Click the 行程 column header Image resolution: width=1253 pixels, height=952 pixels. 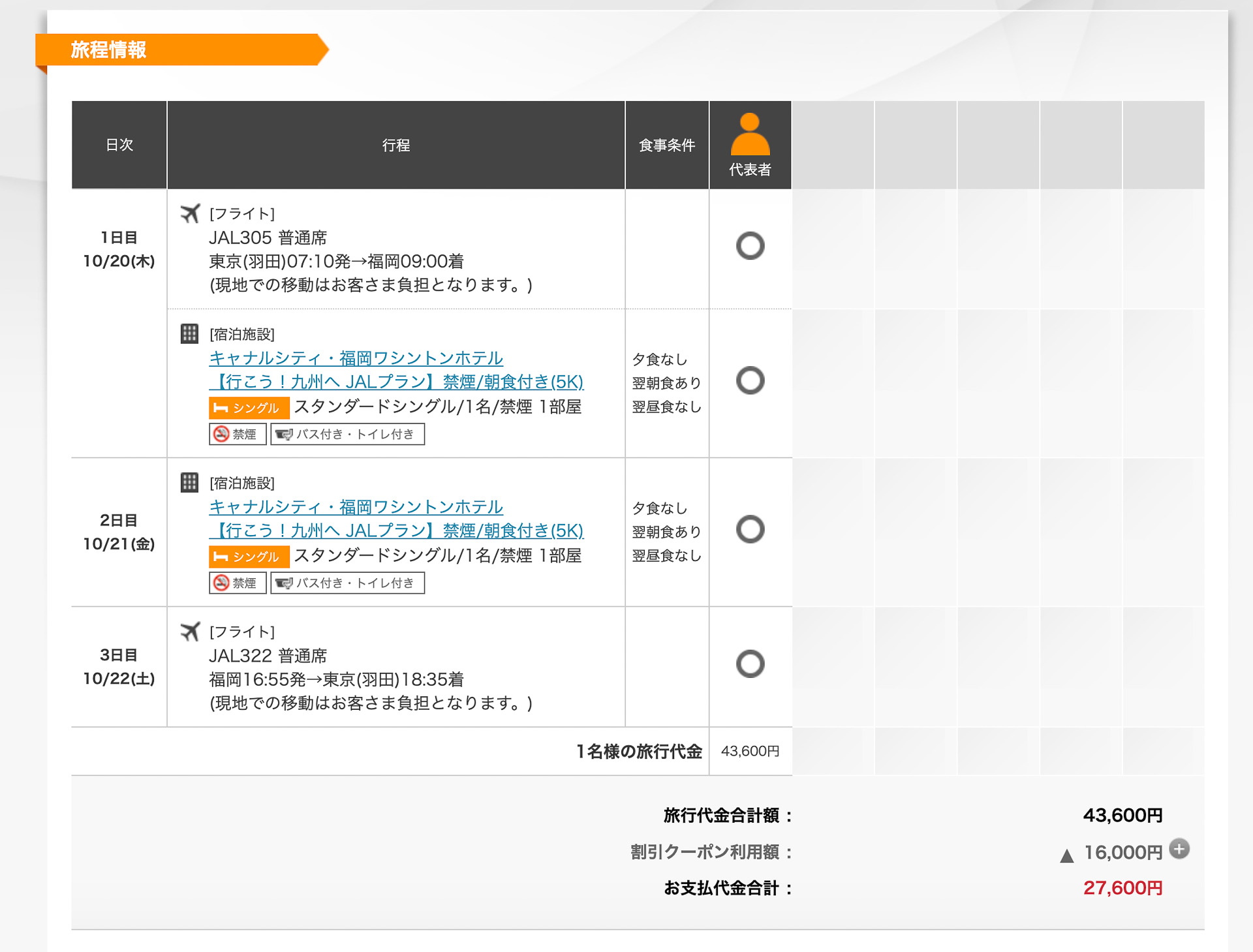(395, 145)
